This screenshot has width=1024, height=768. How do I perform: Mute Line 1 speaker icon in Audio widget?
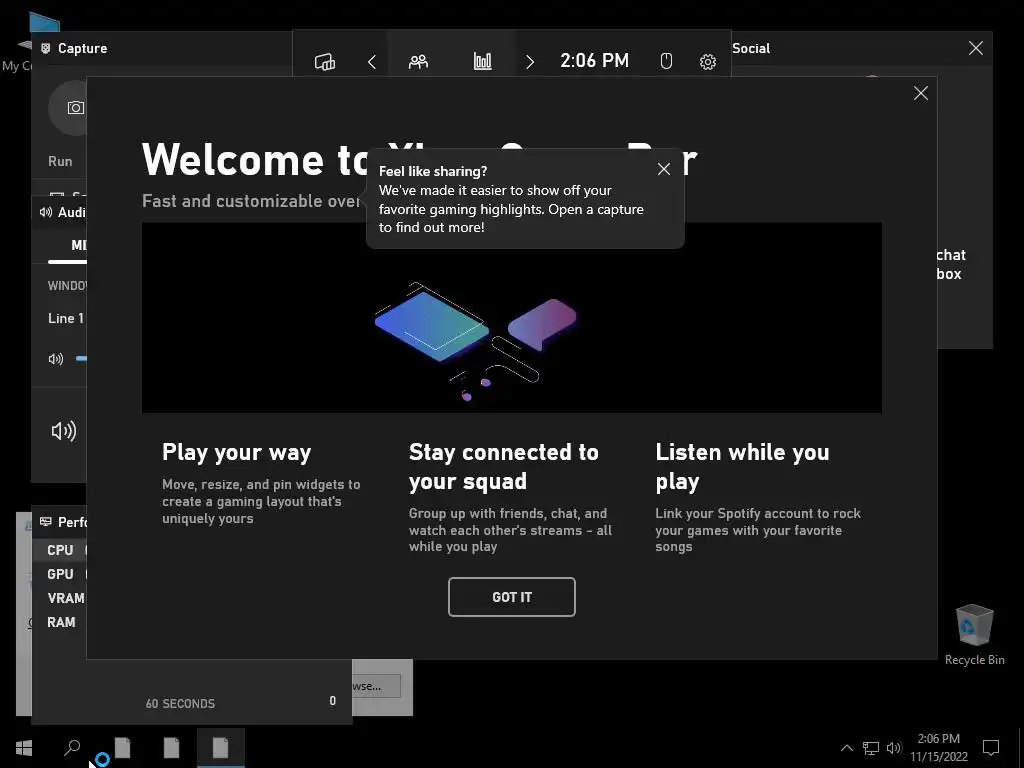56,359
